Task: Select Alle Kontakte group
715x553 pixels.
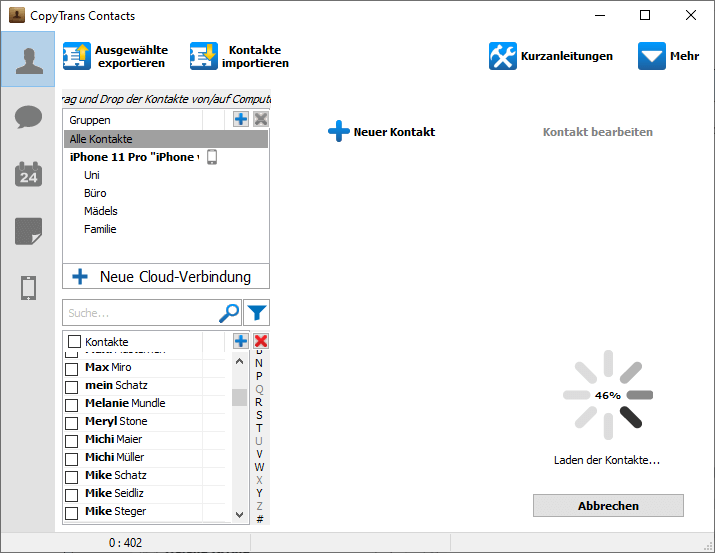Action: 166,139
